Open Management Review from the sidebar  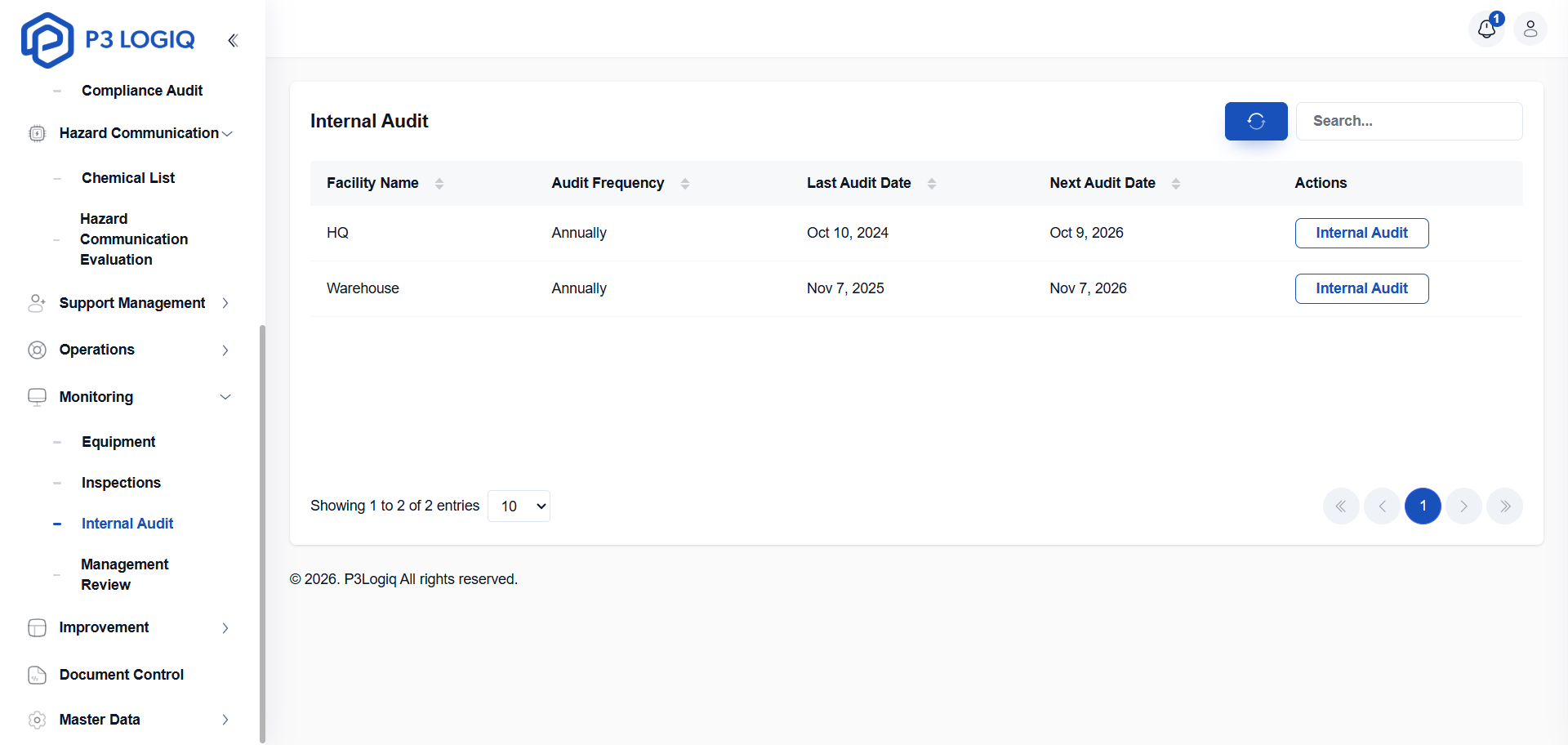pos(124,574)
